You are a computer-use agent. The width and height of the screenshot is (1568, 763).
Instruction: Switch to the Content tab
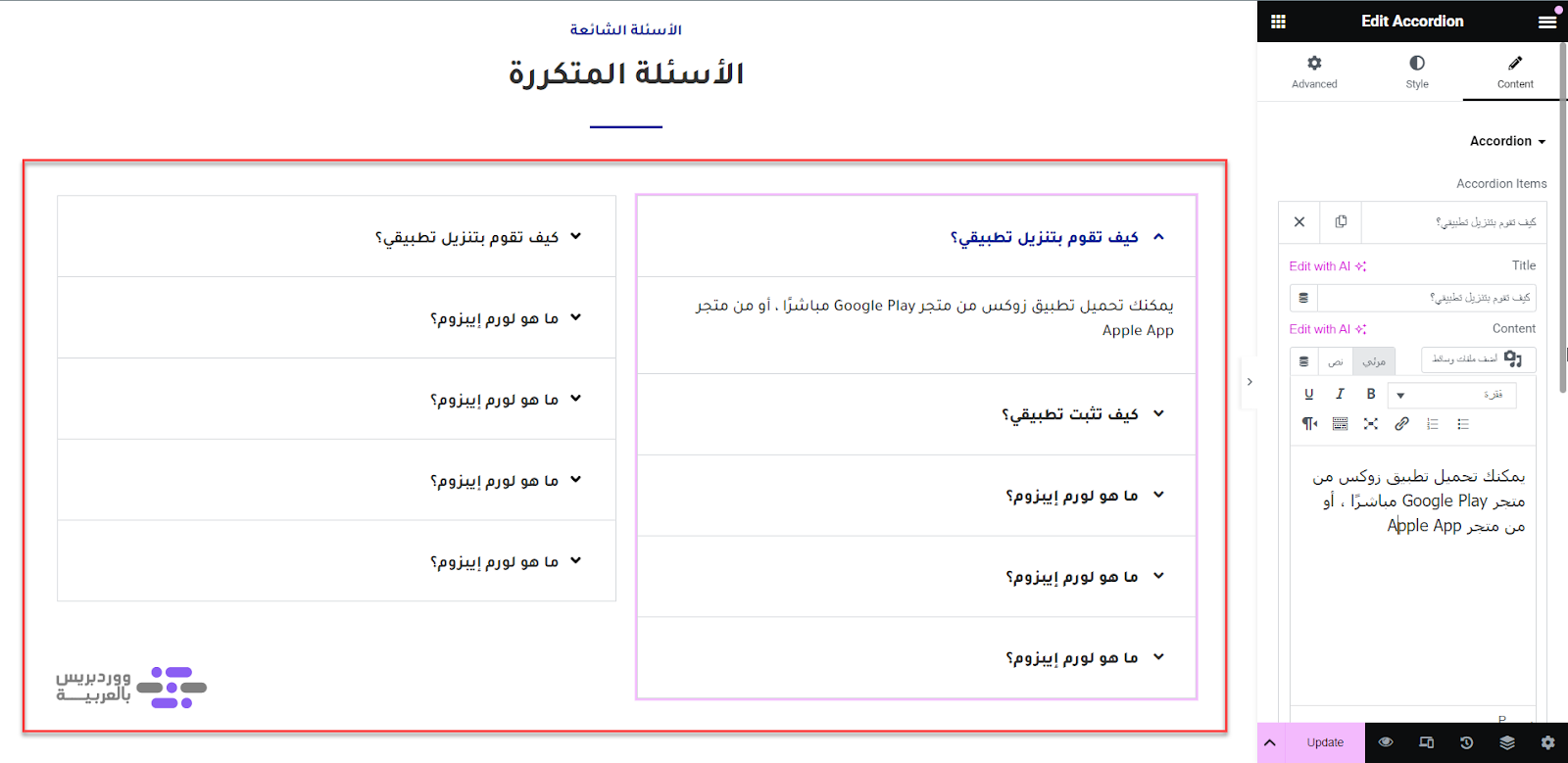coord(1515,72)
